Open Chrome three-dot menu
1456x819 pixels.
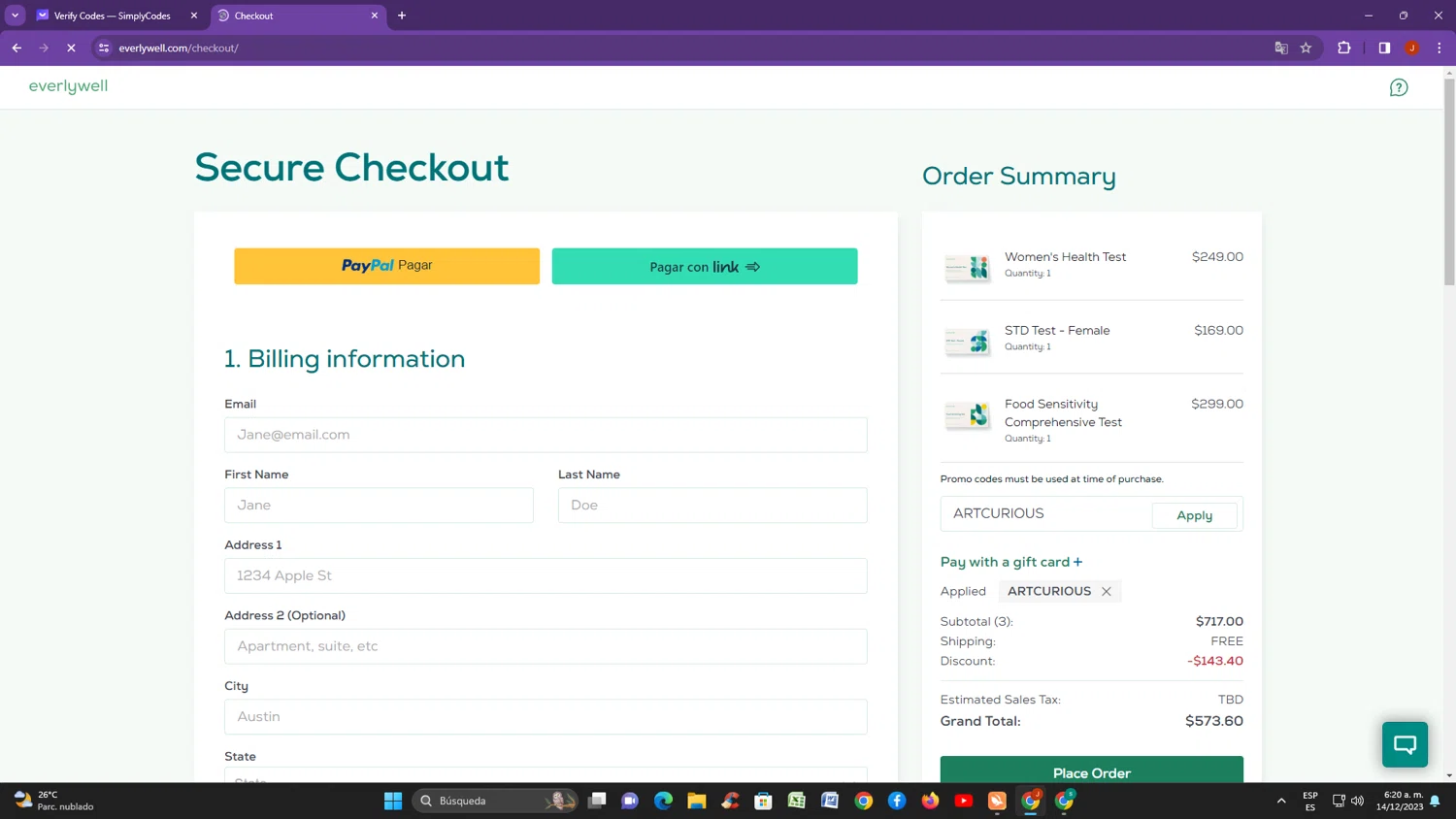click(1439, 48)
